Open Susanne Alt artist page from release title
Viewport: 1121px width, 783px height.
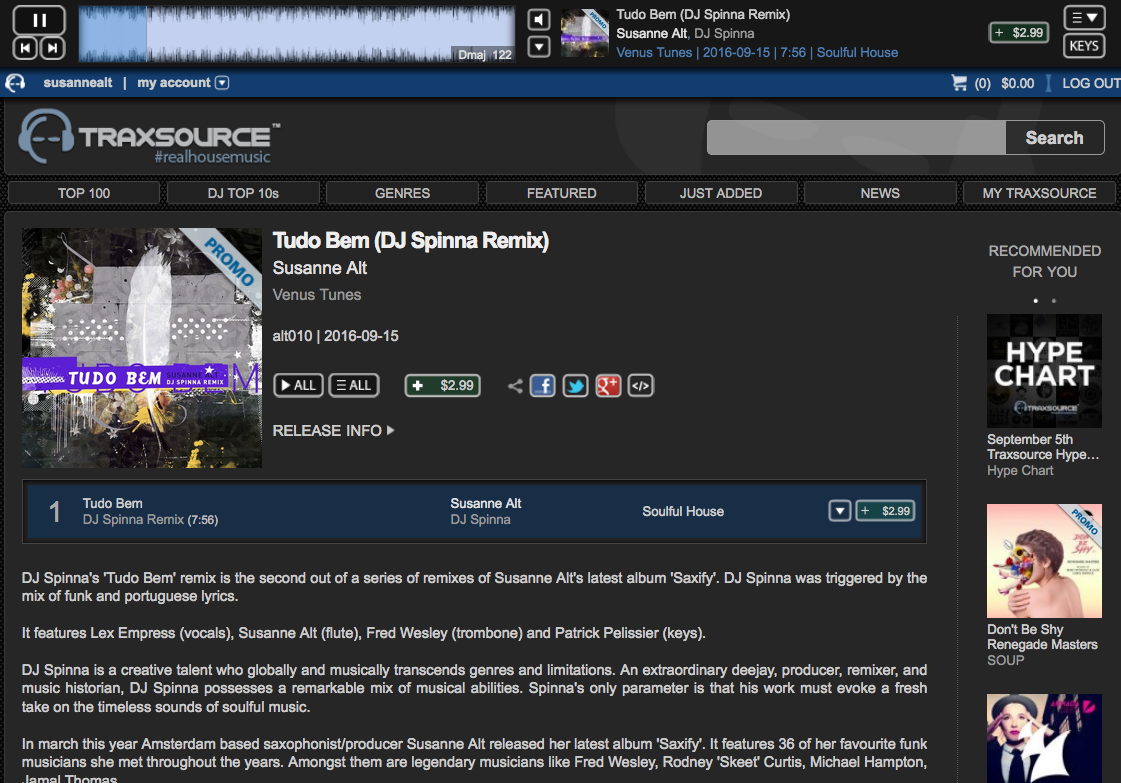click(x=320, y=268)
